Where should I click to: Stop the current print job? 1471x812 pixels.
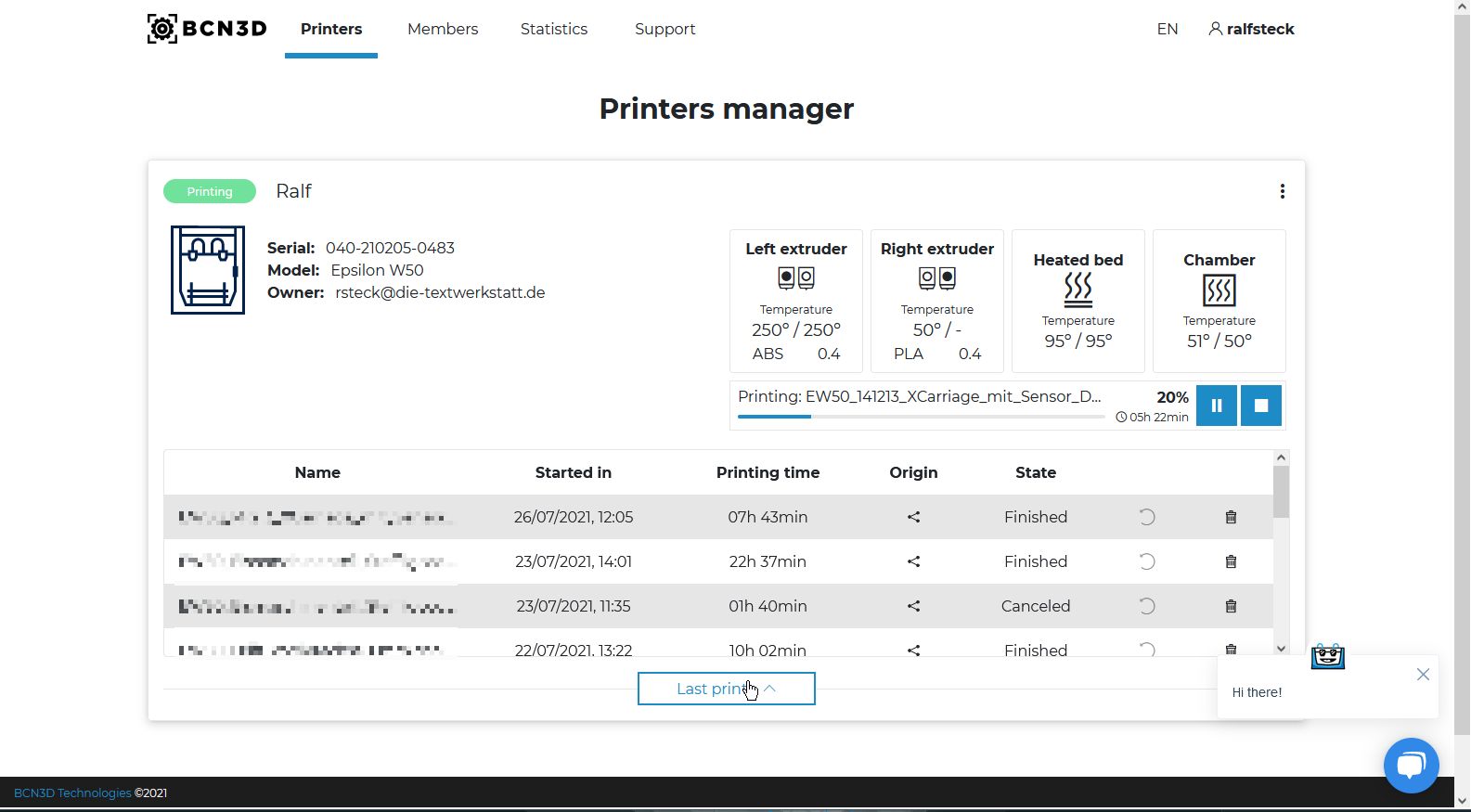pos(1261,406)
